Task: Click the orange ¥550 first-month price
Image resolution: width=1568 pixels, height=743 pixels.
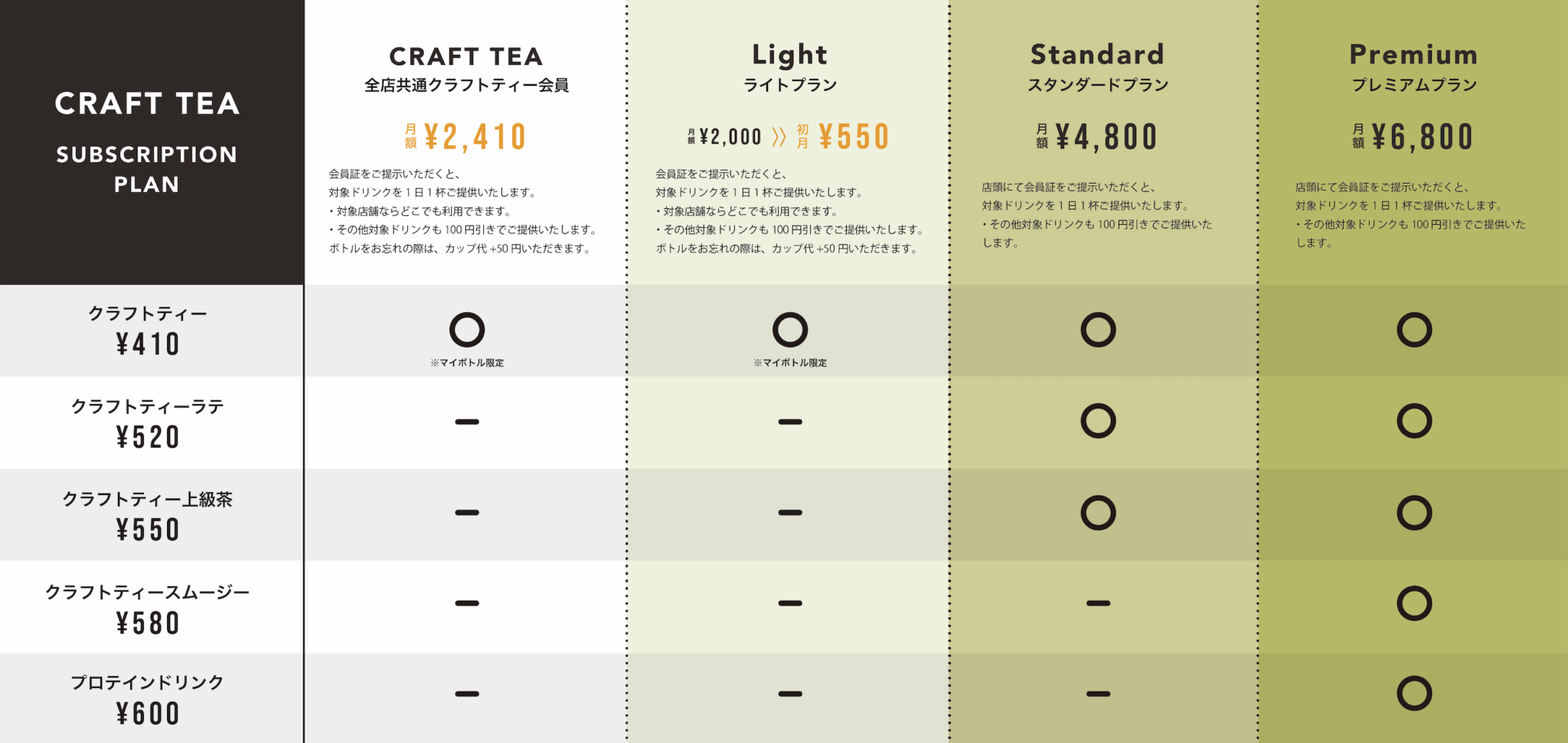Action: (x=854, y=138)
